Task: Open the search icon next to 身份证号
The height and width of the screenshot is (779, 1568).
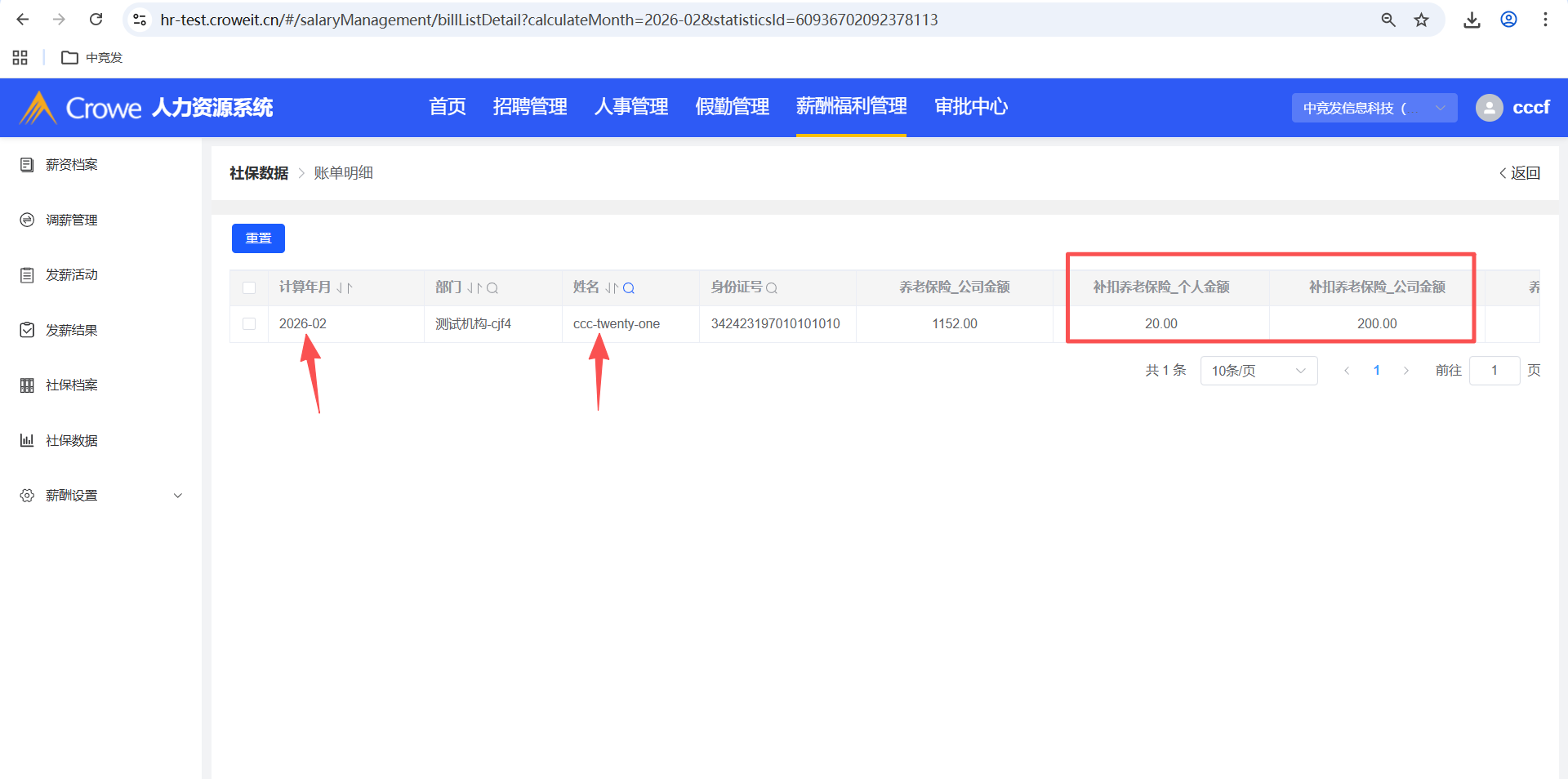Action: tap(772, 288)
